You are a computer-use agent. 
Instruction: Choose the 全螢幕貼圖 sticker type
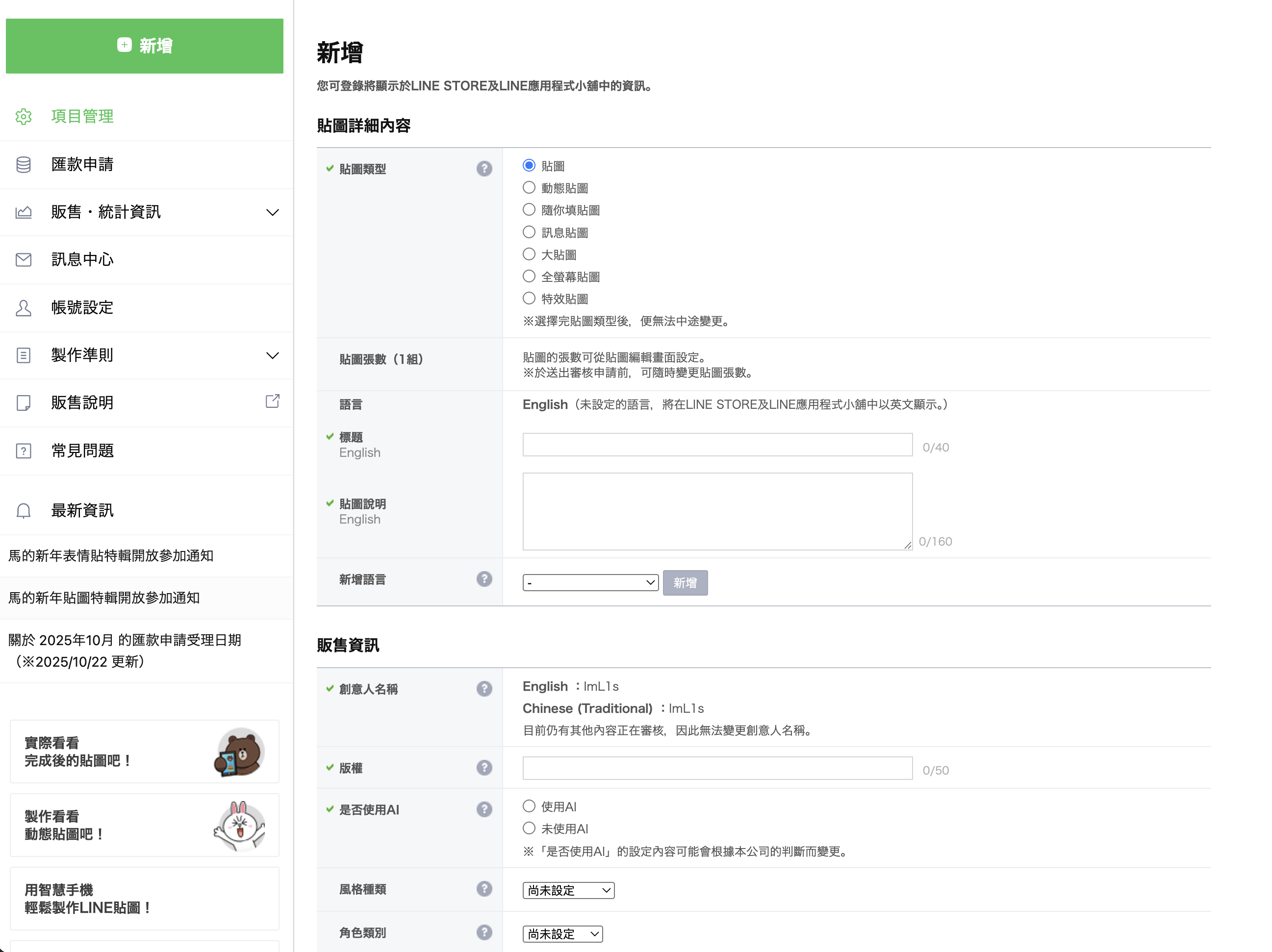529,276
